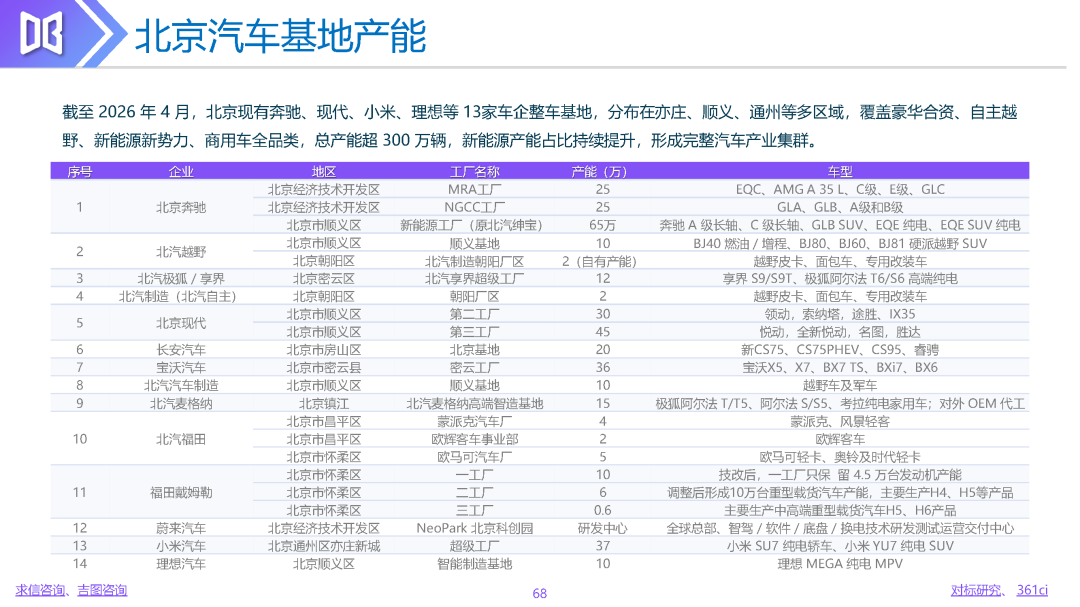1080x607 pixels.
Task: Click the 37 capacity value
Action: 603,546
